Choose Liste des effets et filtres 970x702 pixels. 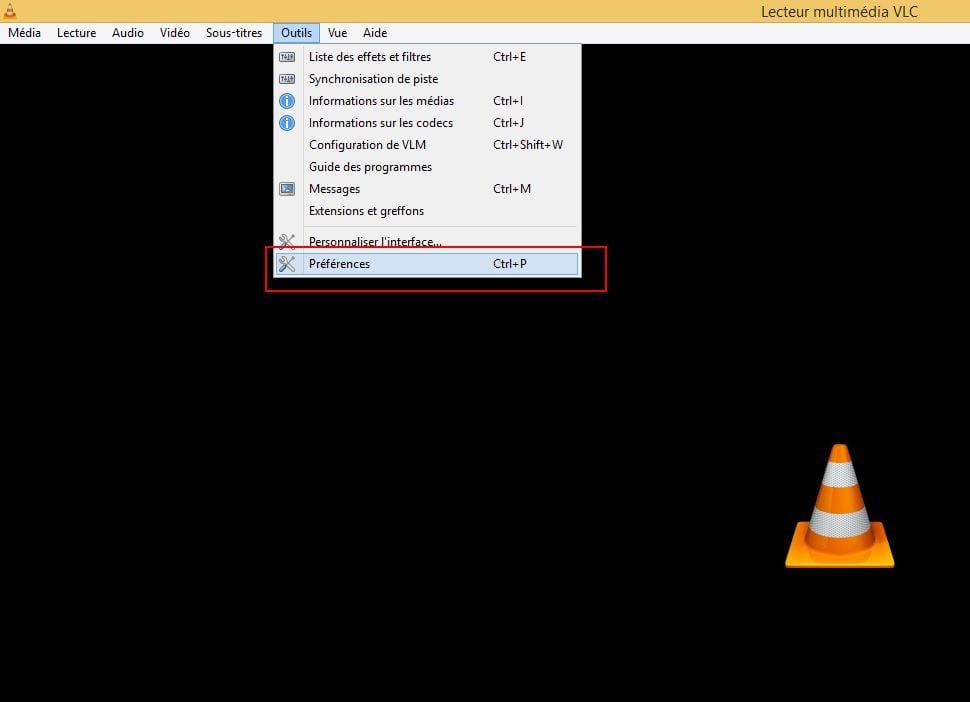pyautogui.click(x=427, y=57)
